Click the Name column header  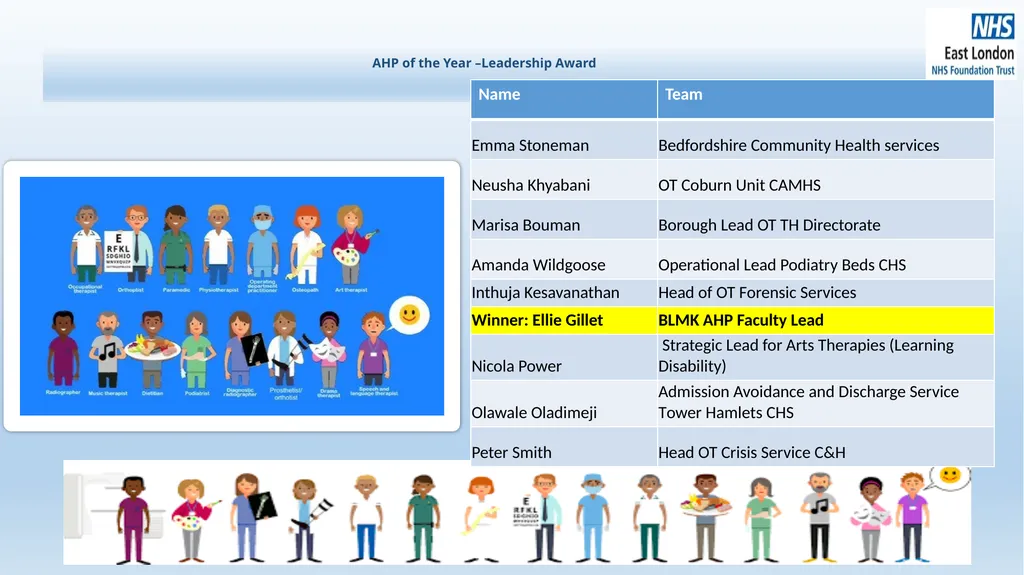(x=564, y=99)
